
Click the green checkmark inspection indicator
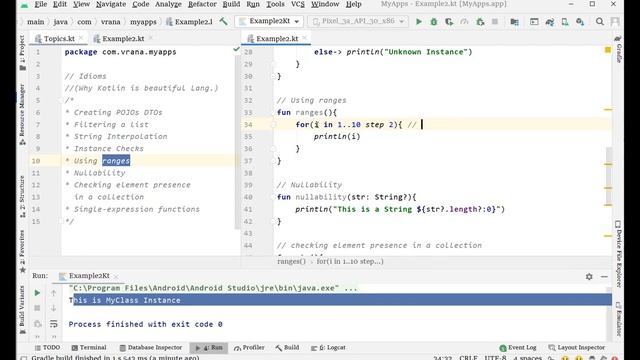coord(236,49)
